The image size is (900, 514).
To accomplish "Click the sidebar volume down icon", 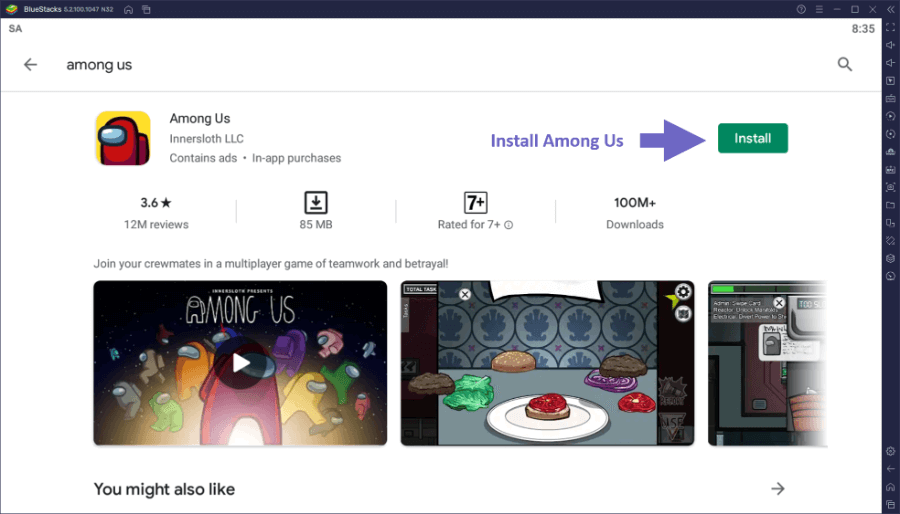I will (x=890, y=63).
